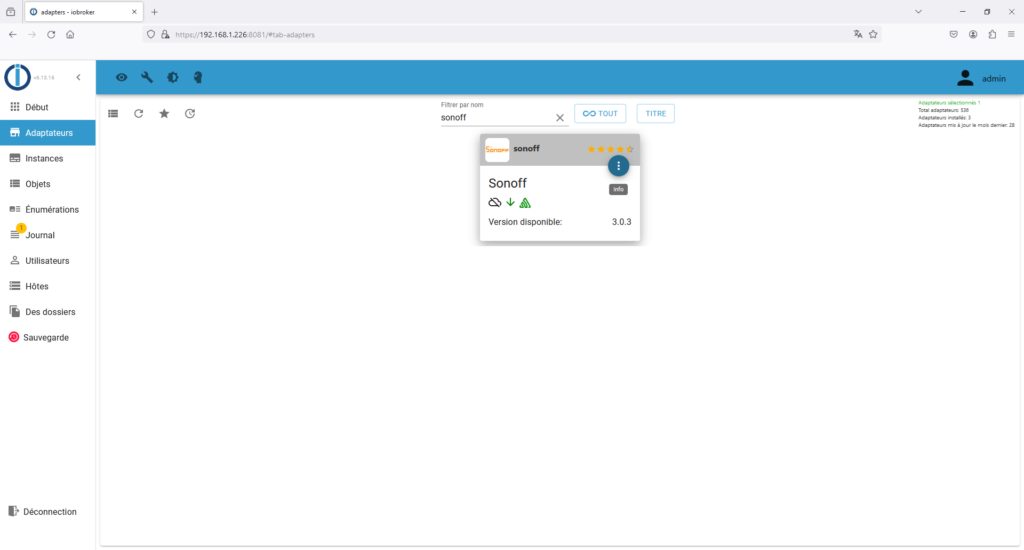Toggle theme brightness icon in top bar
1024x550 pixels.
pyautogui.click(x=172, y=77)
